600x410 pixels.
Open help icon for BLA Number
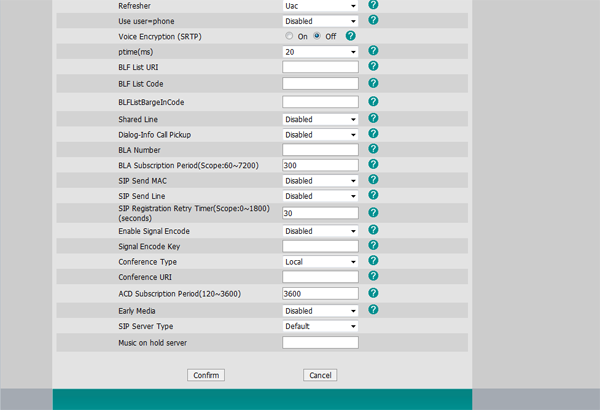coord(373,149)
